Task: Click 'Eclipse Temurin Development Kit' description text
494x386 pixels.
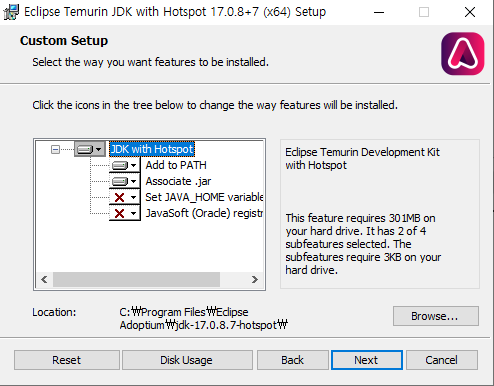Action: (x=362, y=159)
